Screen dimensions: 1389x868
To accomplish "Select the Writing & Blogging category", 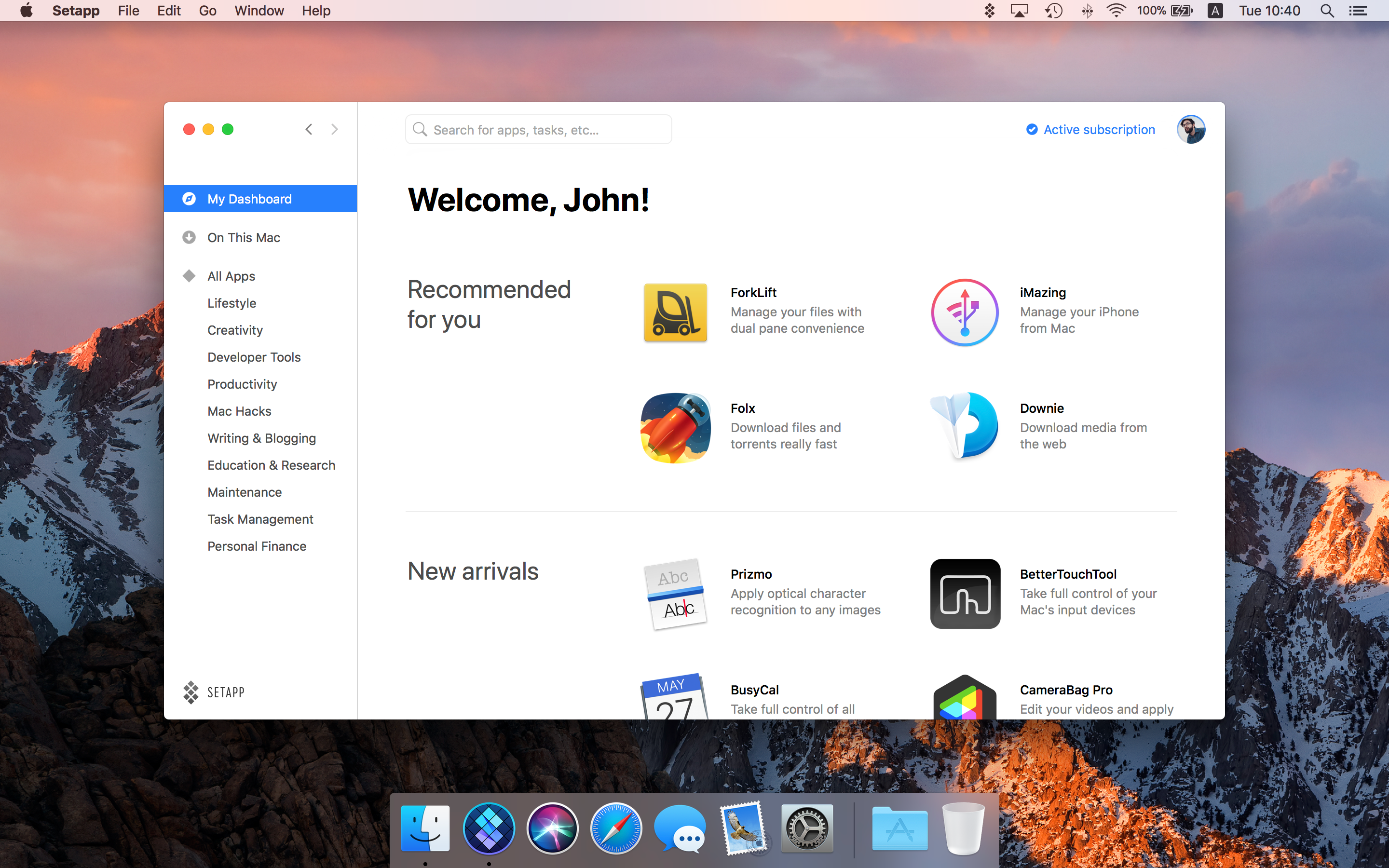I will click(x=261, y=438).
